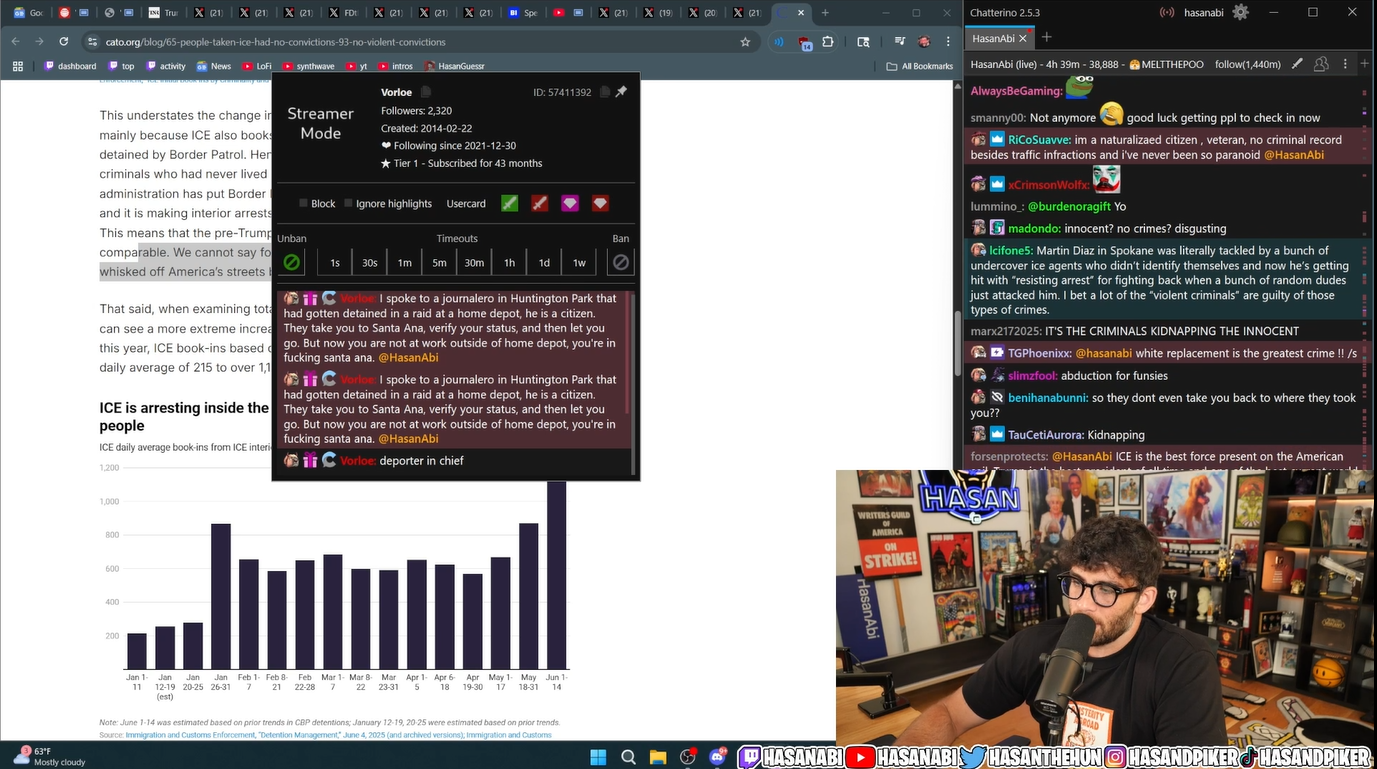1377x769 pixels.
Task: Copy user ID 57411392 in the user card
Action: (604, 92)
